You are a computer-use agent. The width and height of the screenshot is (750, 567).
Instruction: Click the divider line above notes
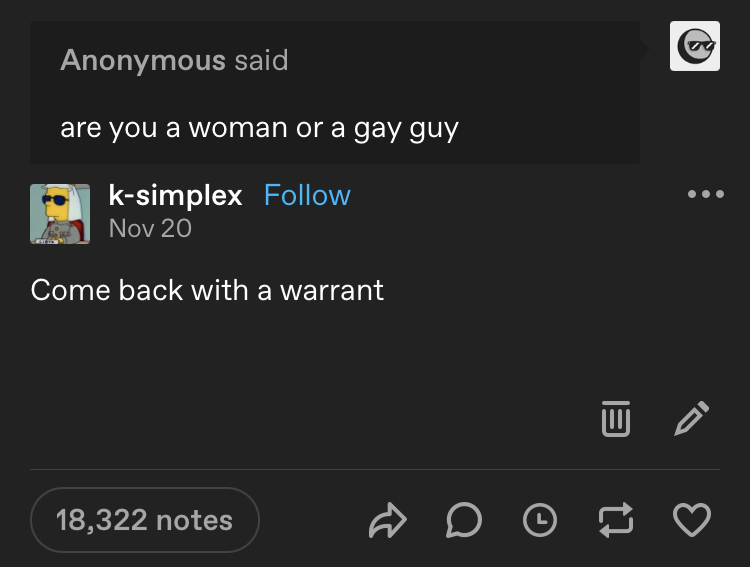pyautogui.click(x=375, y=469)
